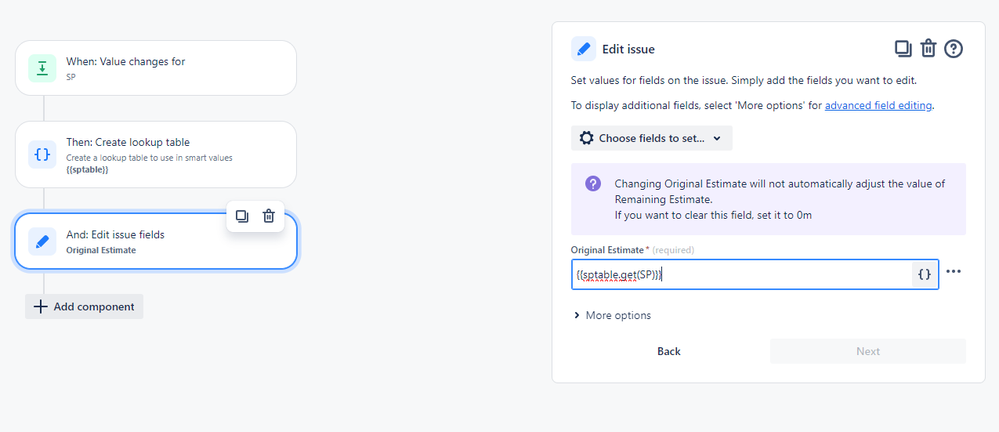Click the Back button
The width and height of the screenshot is (999, 432).
coord(669,351)
